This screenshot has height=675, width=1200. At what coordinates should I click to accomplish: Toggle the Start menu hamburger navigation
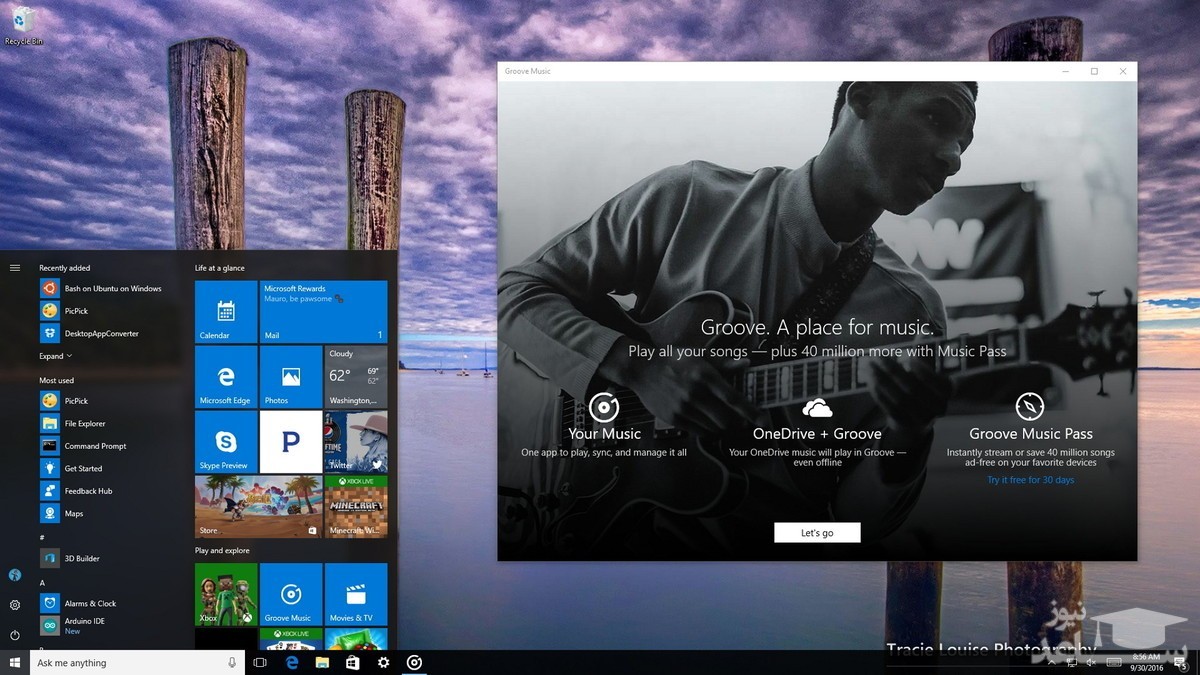15,268
